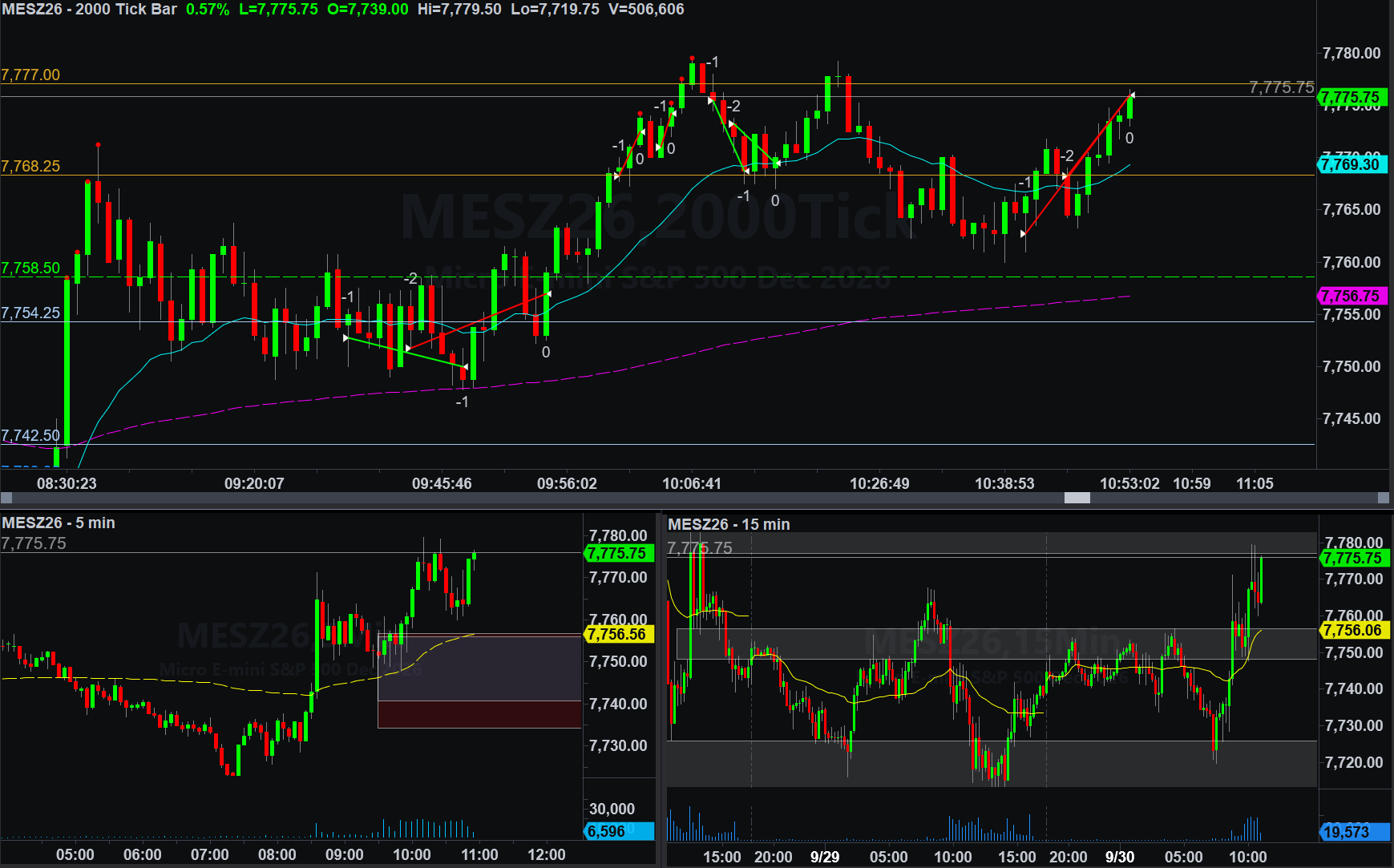Image resolution: width=1394 pixels, height=868 pixels.
Task: Click the gray 7,775.75 last price line label in the tick chart
Action: tap(1282, 87)
